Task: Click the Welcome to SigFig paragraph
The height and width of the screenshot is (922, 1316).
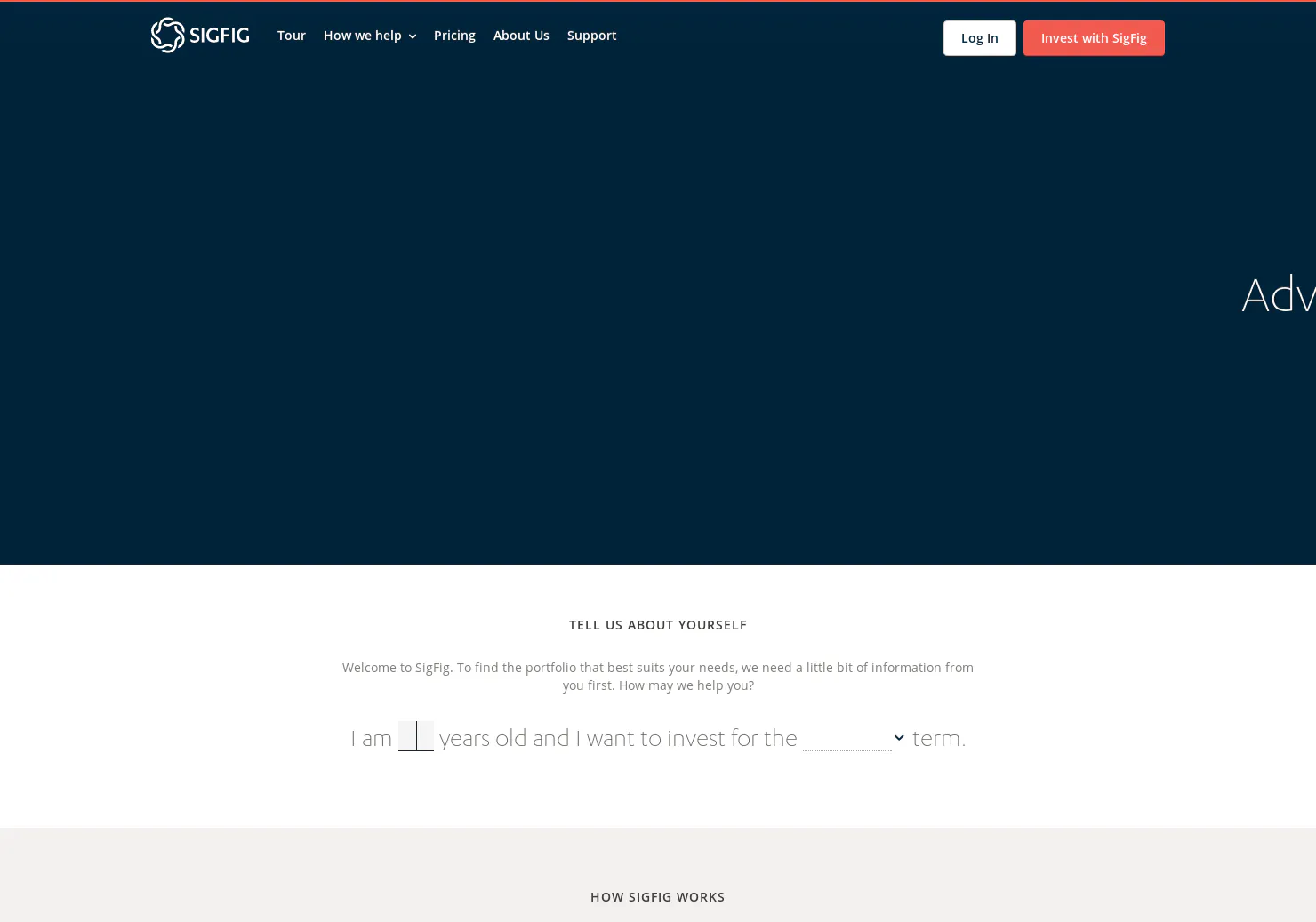Action: click(658, 676)
